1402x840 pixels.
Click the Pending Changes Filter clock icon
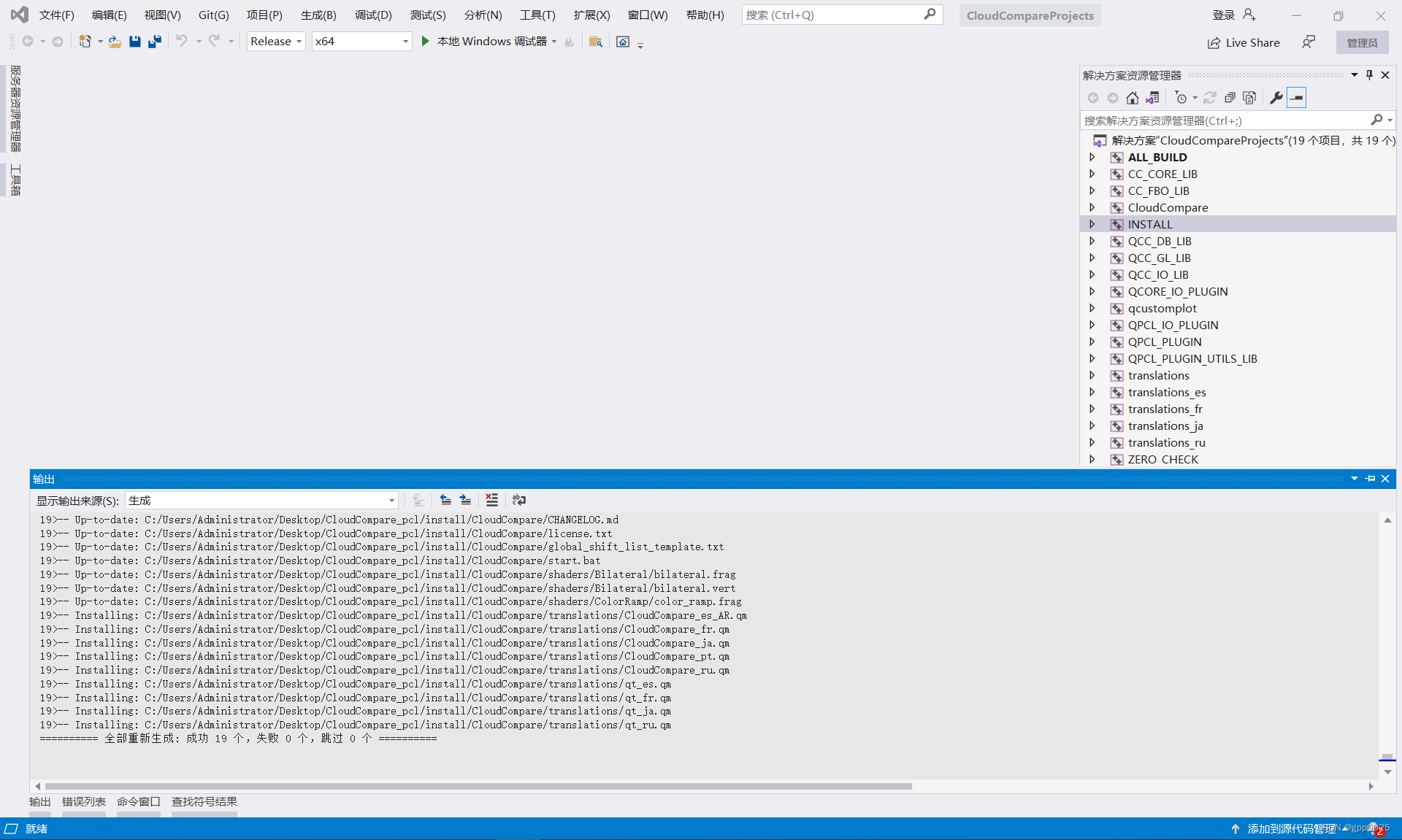(1181, 98)
